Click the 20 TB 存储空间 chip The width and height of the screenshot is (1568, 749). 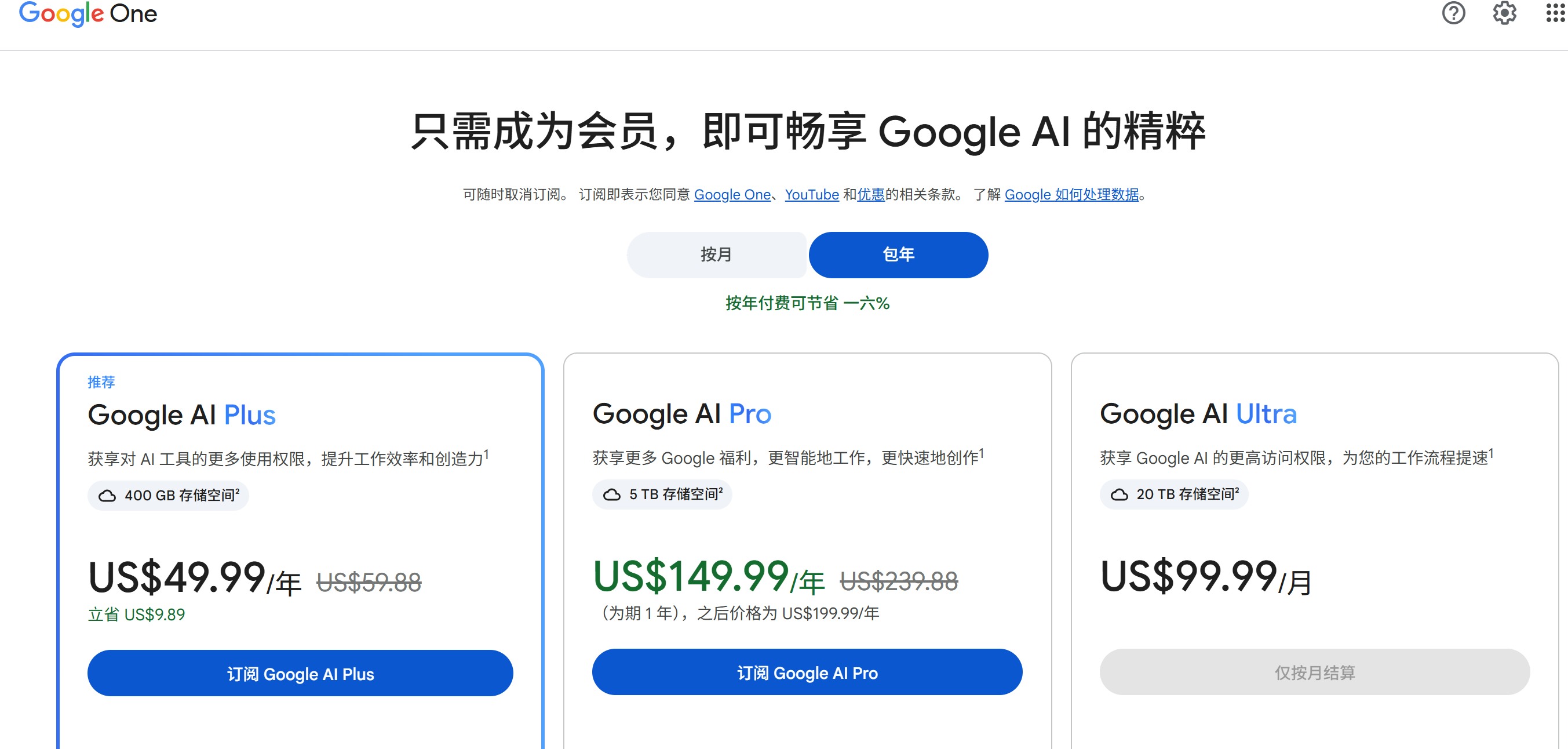[x=1173, y=495]
